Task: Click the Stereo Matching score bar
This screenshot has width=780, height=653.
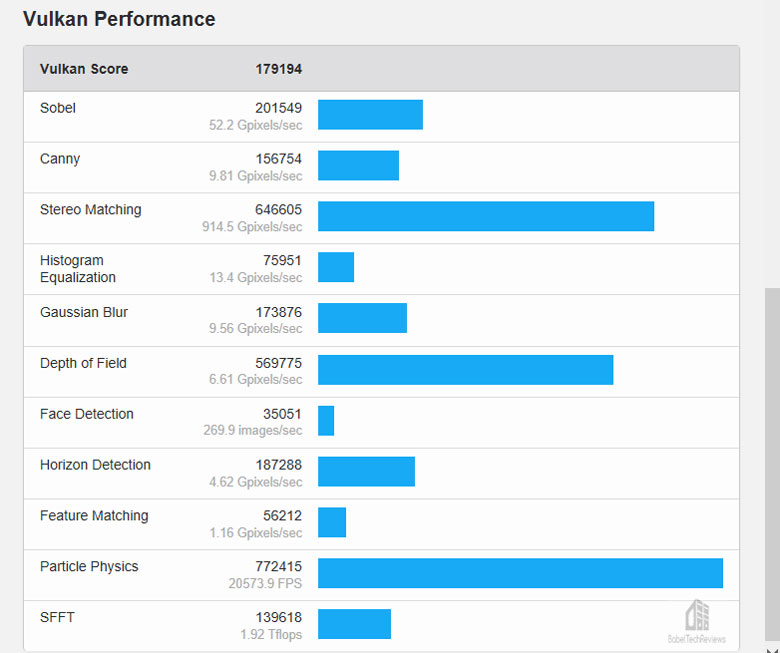Action: click(x=486, y=216)
